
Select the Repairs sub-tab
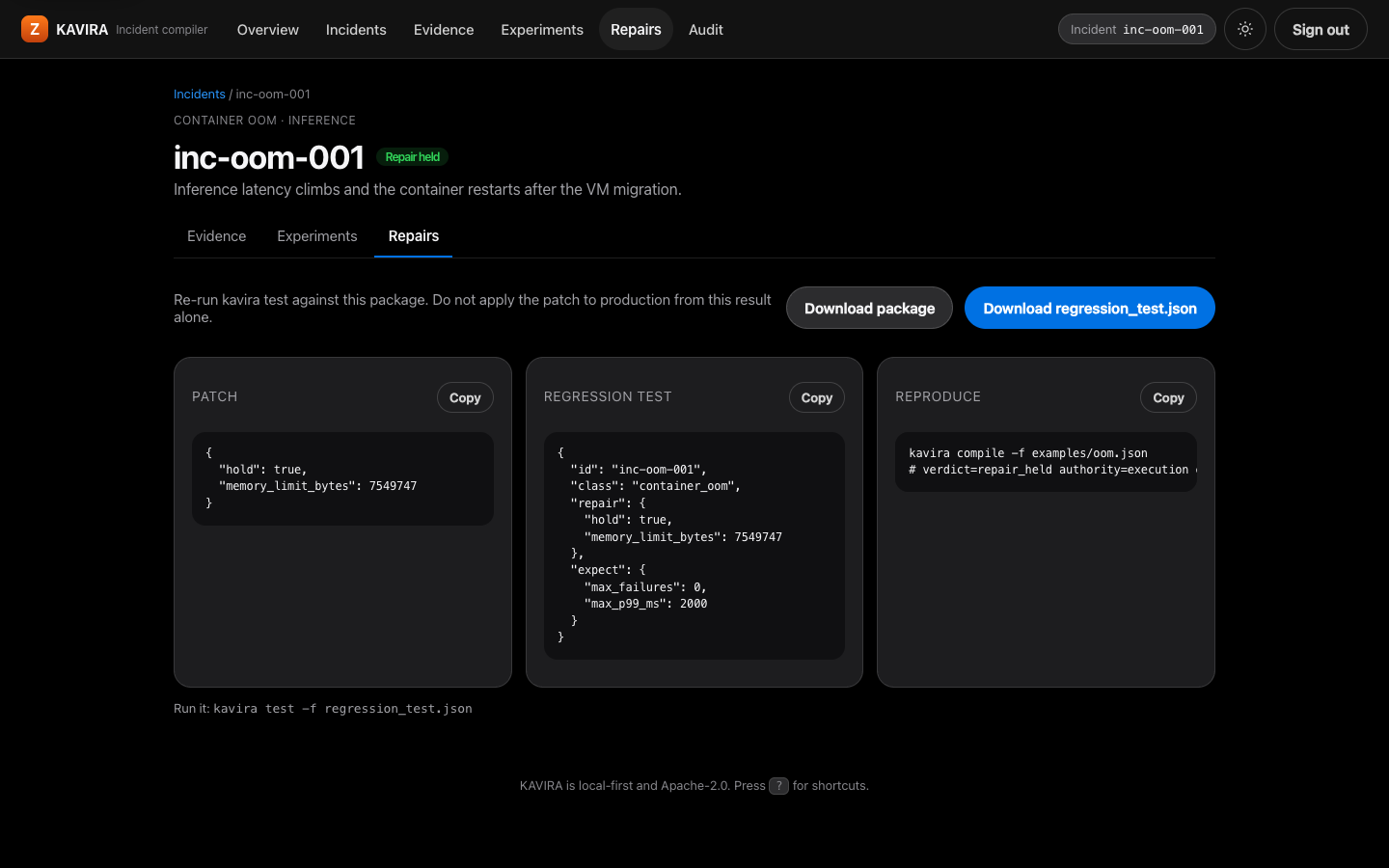point(414,236)
